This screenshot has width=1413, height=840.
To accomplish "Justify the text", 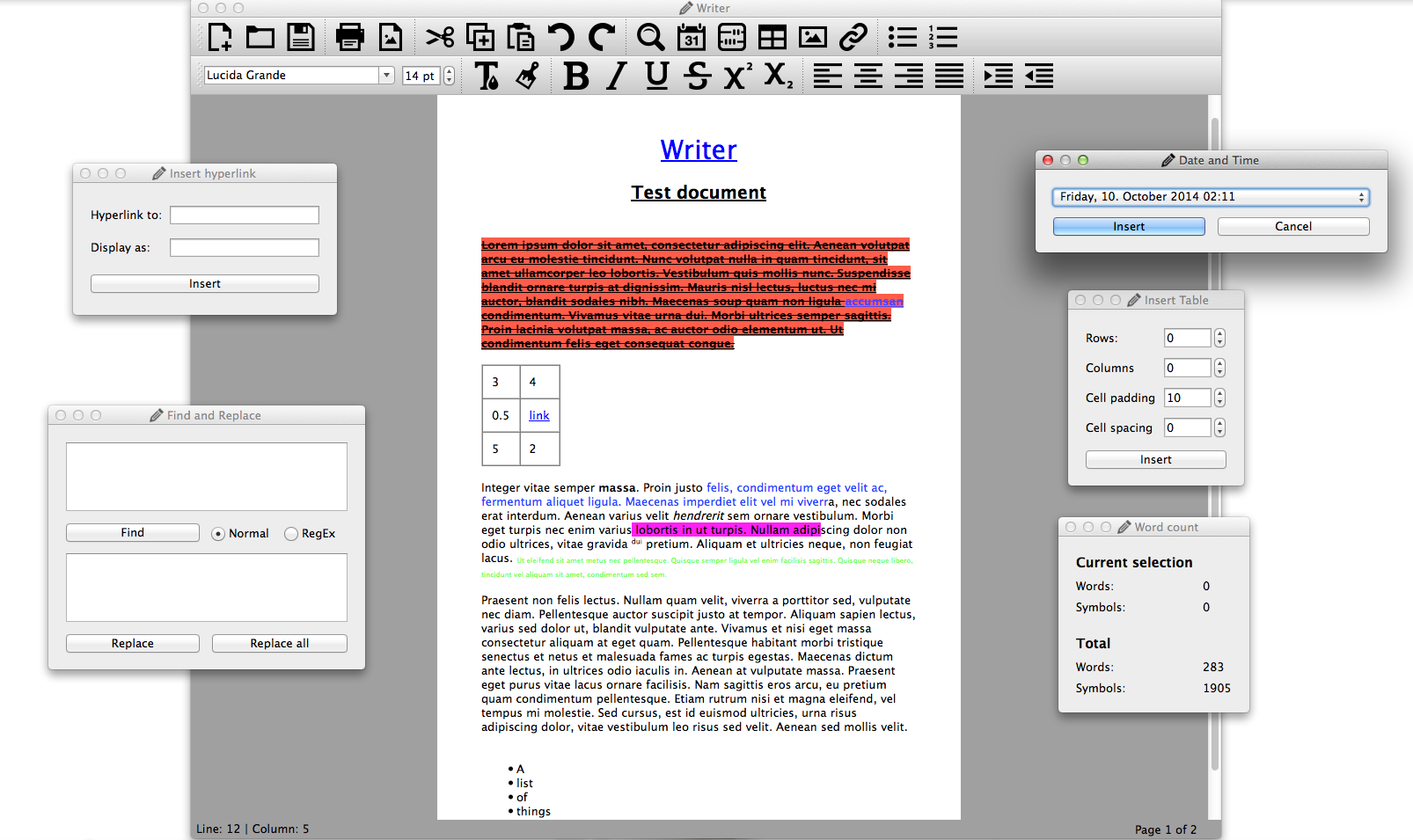I will [x=949, y=76].
